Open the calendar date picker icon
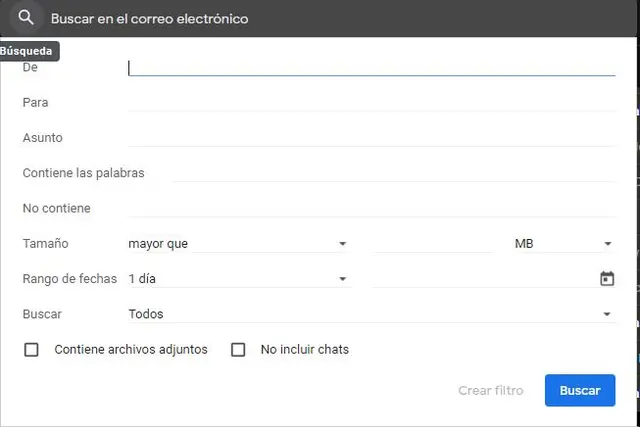The image size is (640, 427). 606,279
